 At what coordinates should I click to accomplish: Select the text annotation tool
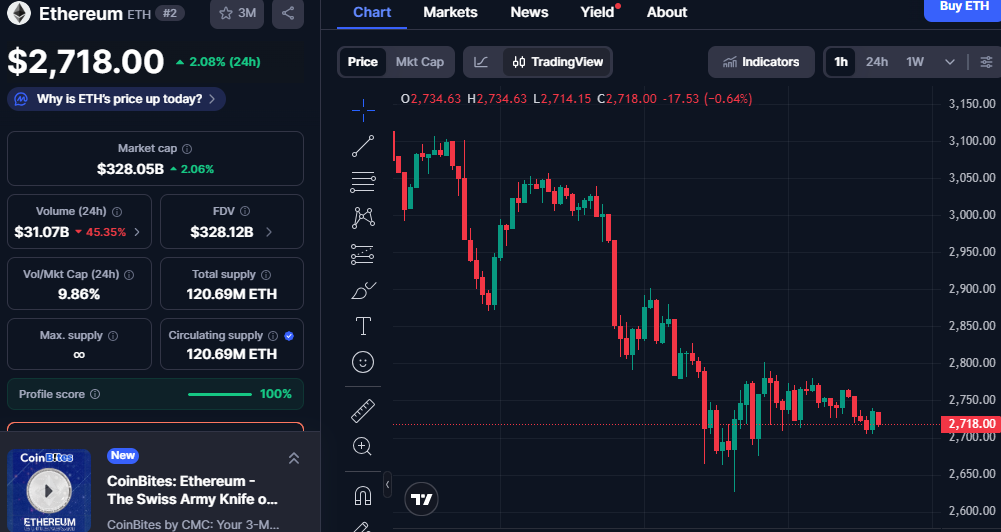363,326
